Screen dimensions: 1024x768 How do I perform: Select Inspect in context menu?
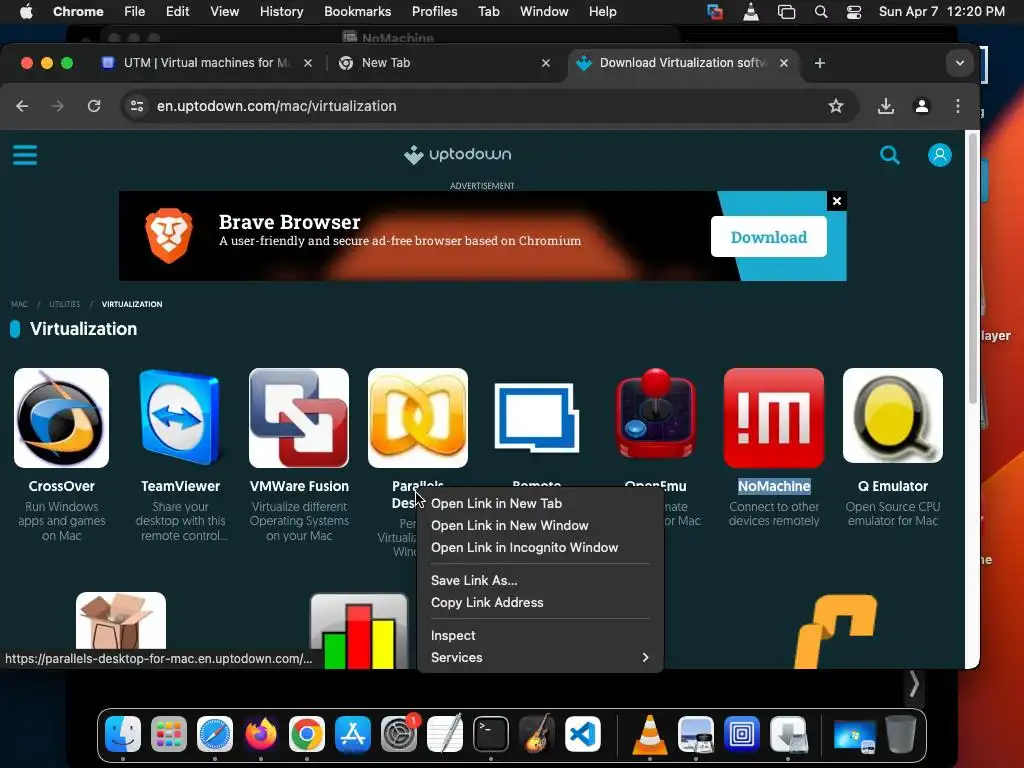pyautogui.click(x=539, y=635)
